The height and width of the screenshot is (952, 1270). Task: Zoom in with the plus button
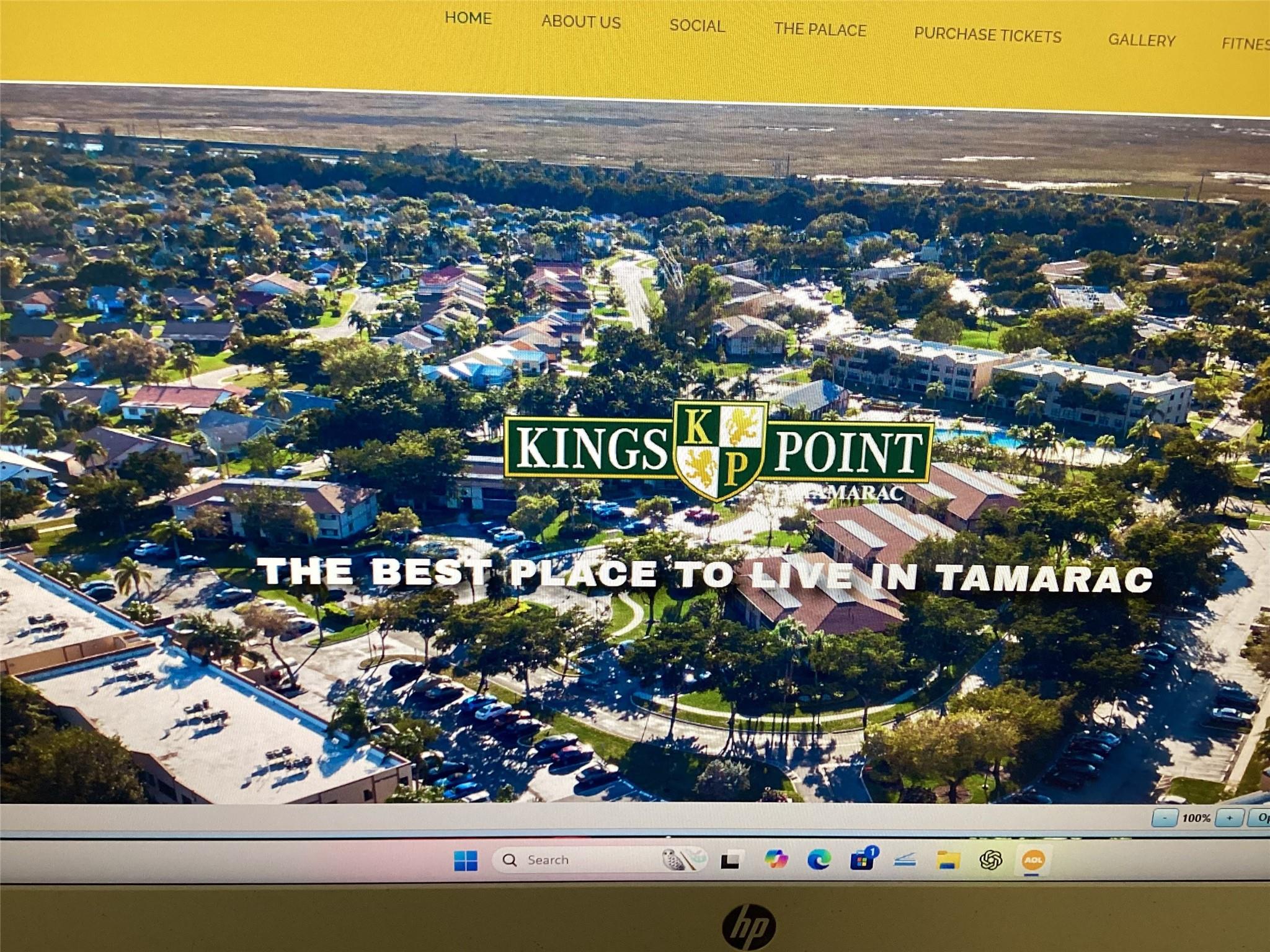coord(1229,818)
